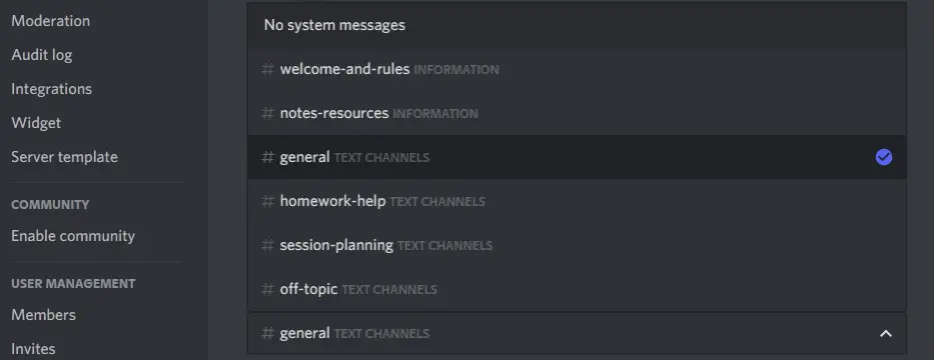Viewport: 936px width, 360px height.
Task: Click the hash icon beside homework-help
Action: click(x=267, y=201)
